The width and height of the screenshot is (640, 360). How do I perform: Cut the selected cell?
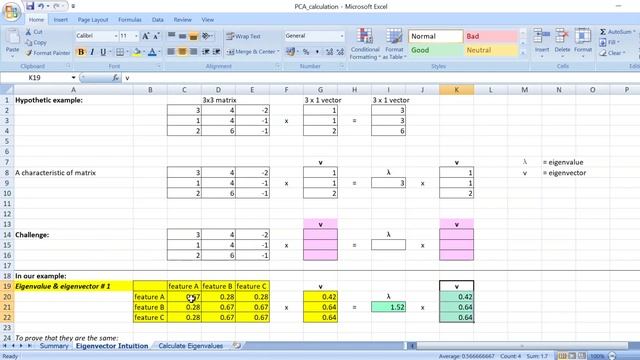point(34,32)
